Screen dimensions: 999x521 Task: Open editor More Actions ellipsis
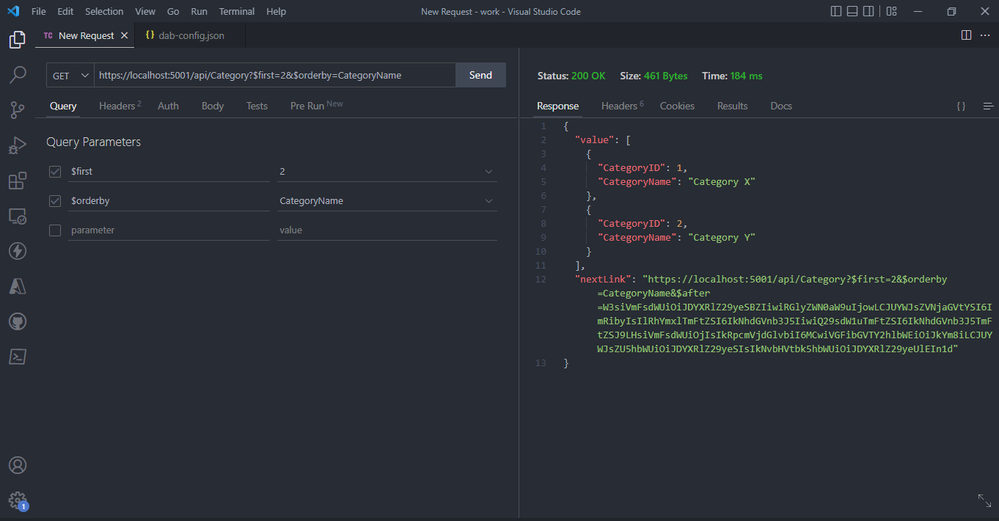coord(985,35)
